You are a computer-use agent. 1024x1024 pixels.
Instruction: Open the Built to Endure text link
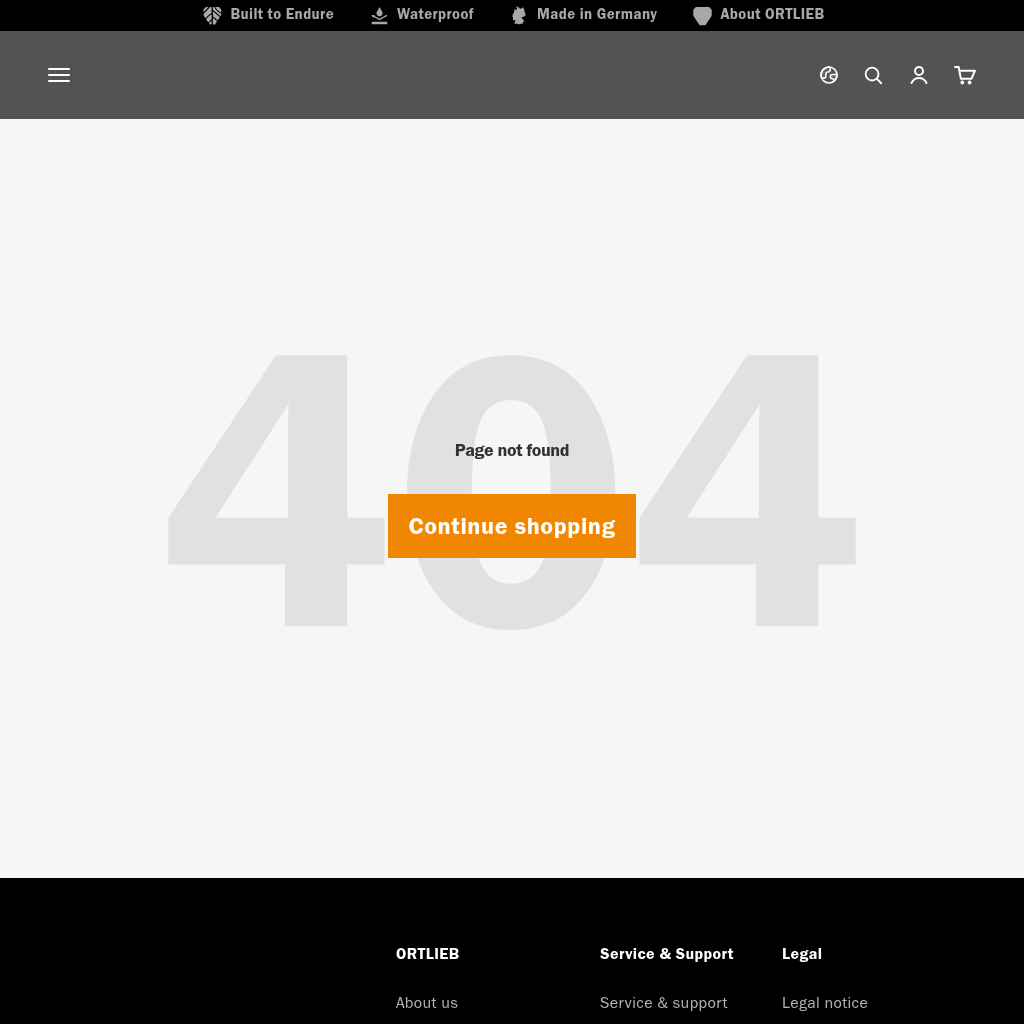(x=282, y=14)
